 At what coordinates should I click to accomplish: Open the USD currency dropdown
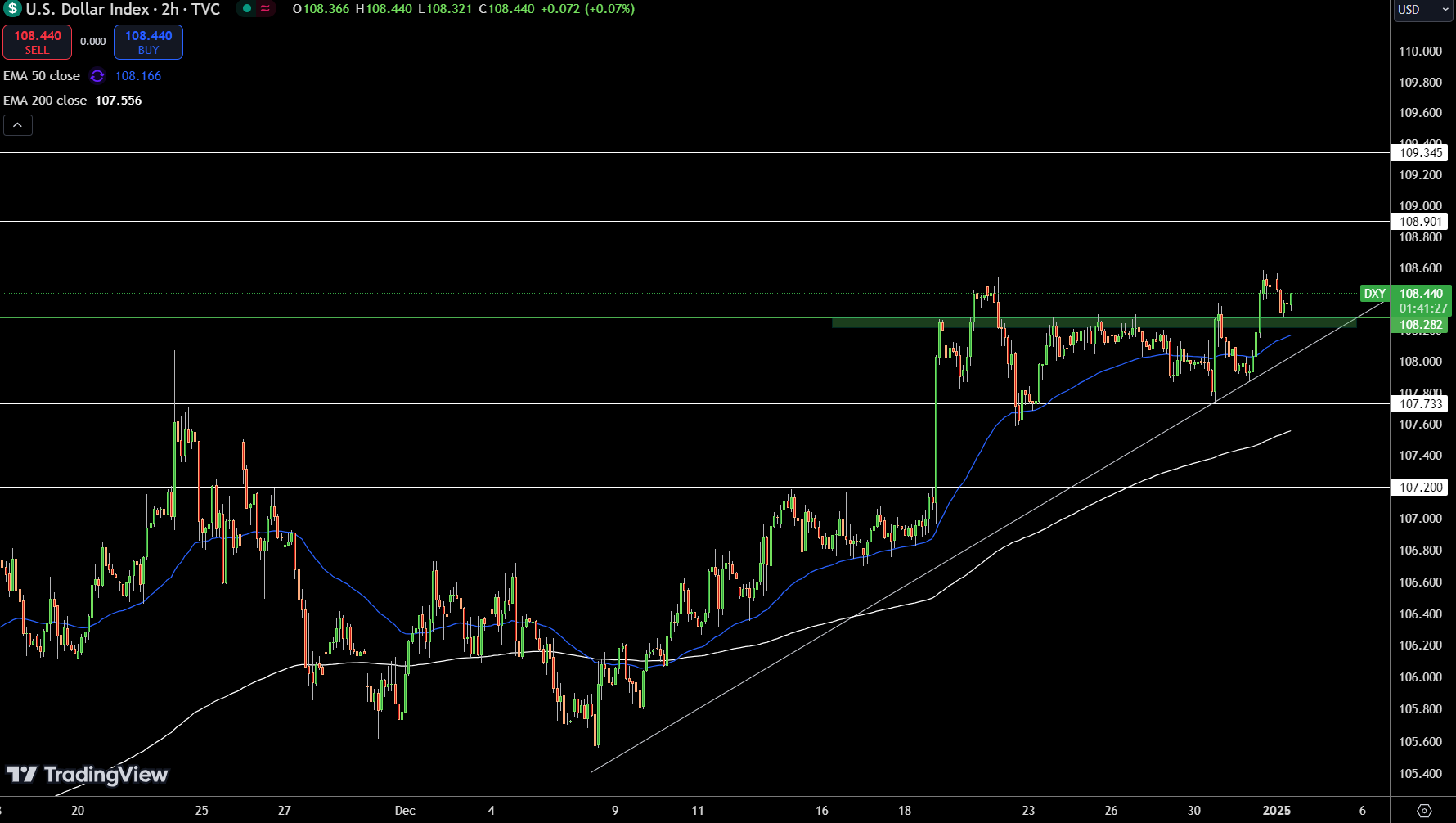1424,10
